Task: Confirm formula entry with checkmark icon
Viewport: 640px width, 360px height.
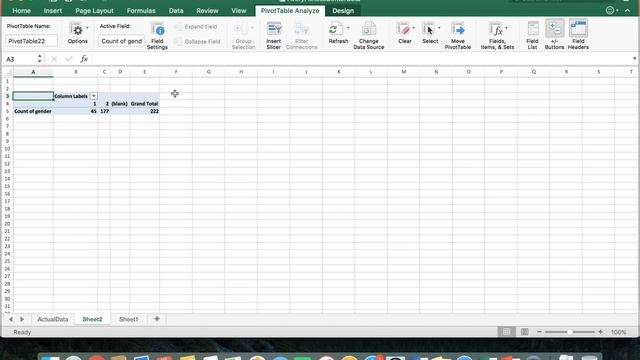Action: click(x=69, y=59)
